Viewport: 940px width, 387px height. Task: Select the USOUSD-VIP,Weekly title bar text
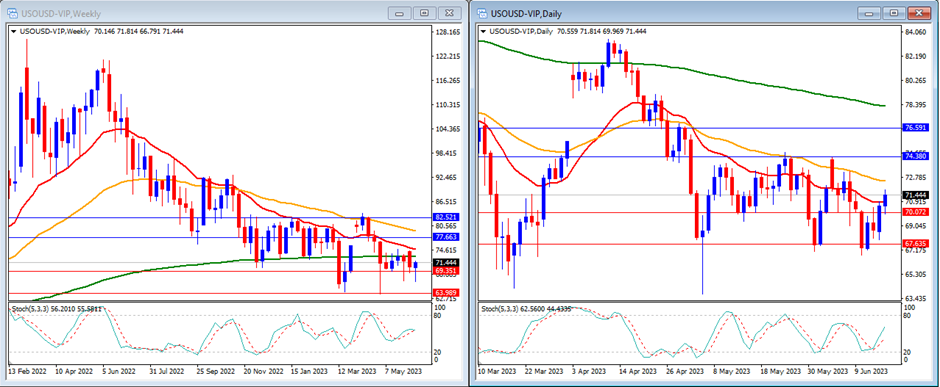61,13
